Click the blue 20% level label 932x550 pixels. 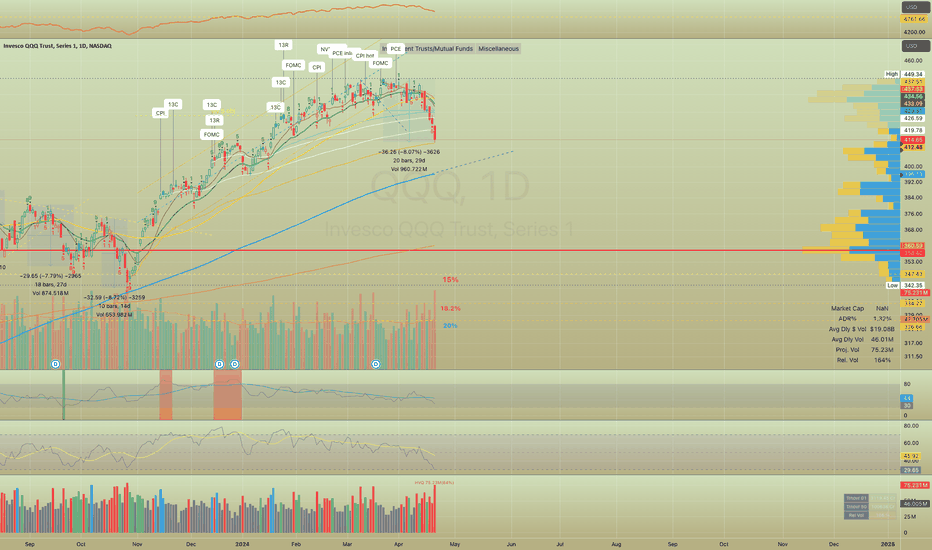click(450, 326)
